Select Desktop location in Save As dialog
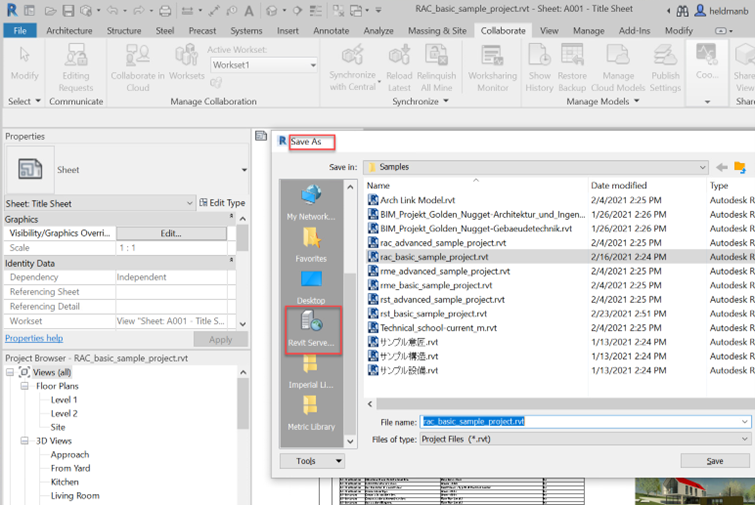 [311, 287]
